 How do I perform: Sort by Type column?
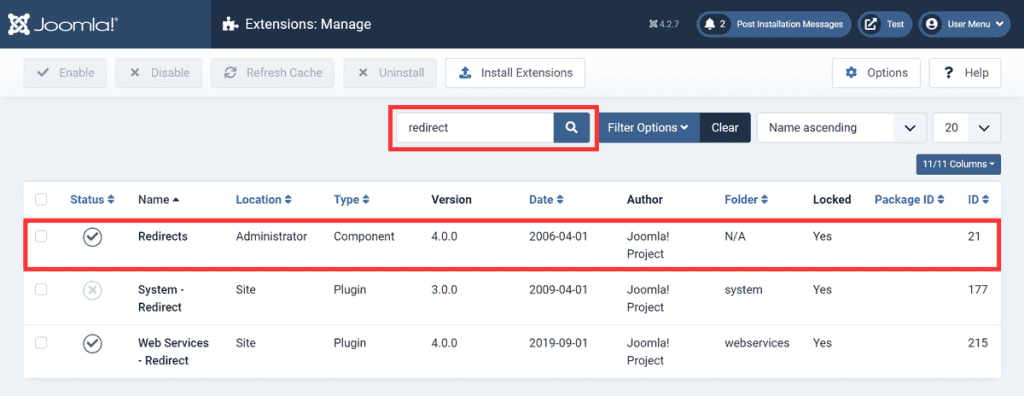[x=352, y=199]
